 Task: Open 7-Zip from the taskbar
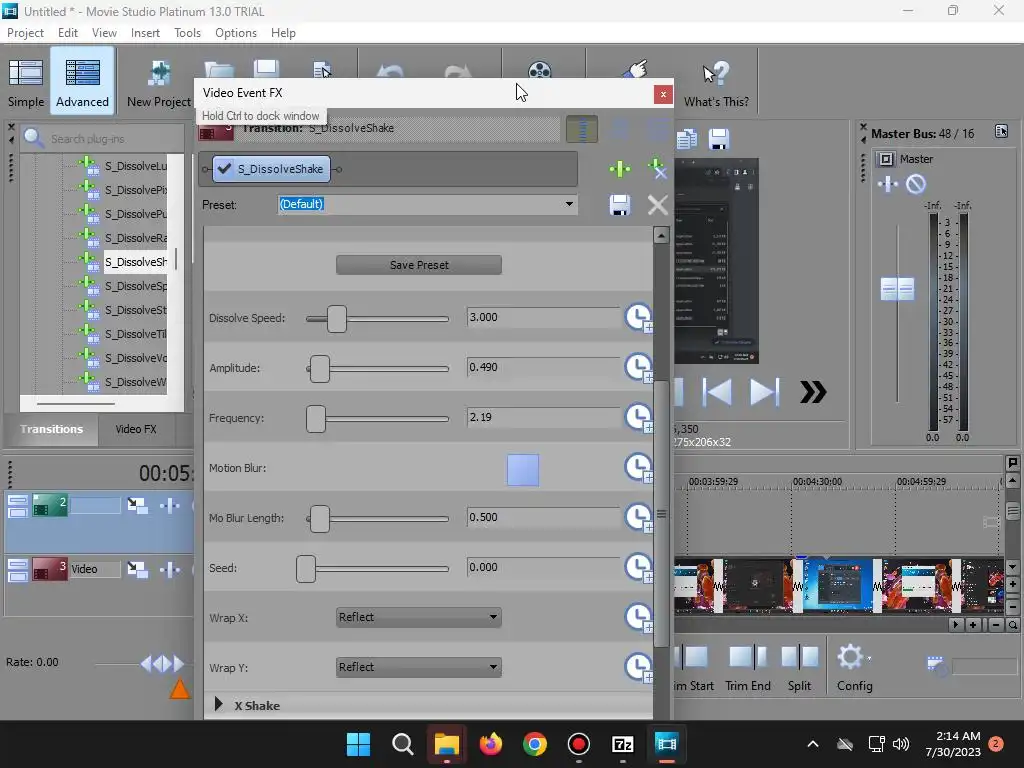pyautogui.click(x=622, y=744)
